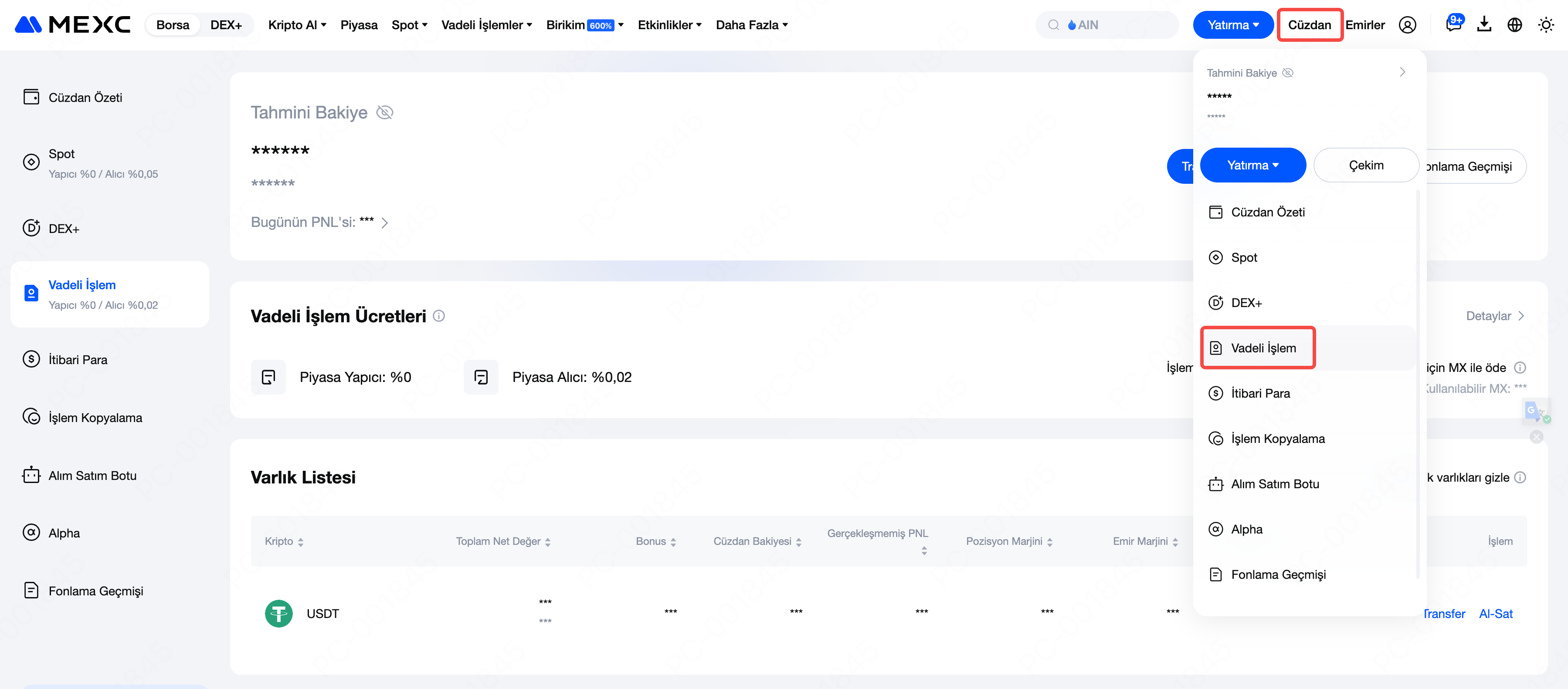Click the Alpha icon in left sidebar

point(31,532)
